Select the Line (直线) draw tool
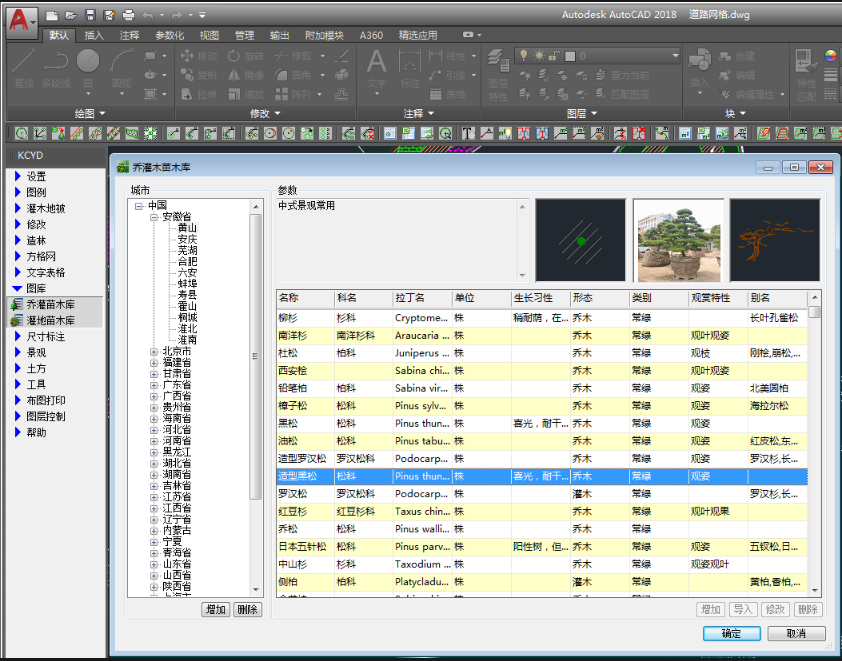This screenshot has width=842, height=661. click(x=25, y=67)
